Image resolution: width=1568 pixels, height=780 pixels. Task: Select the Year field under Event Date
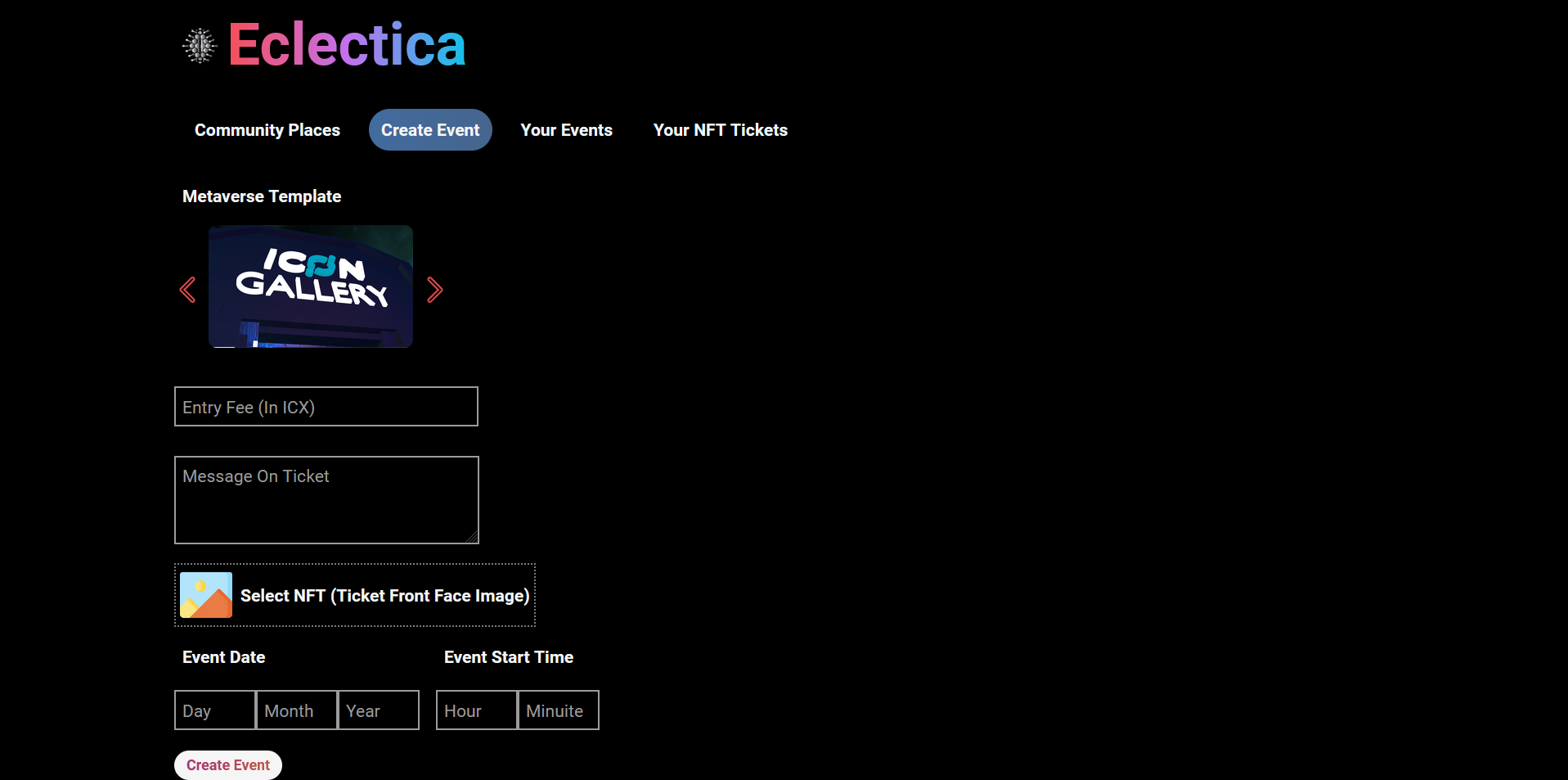(379, 710)
